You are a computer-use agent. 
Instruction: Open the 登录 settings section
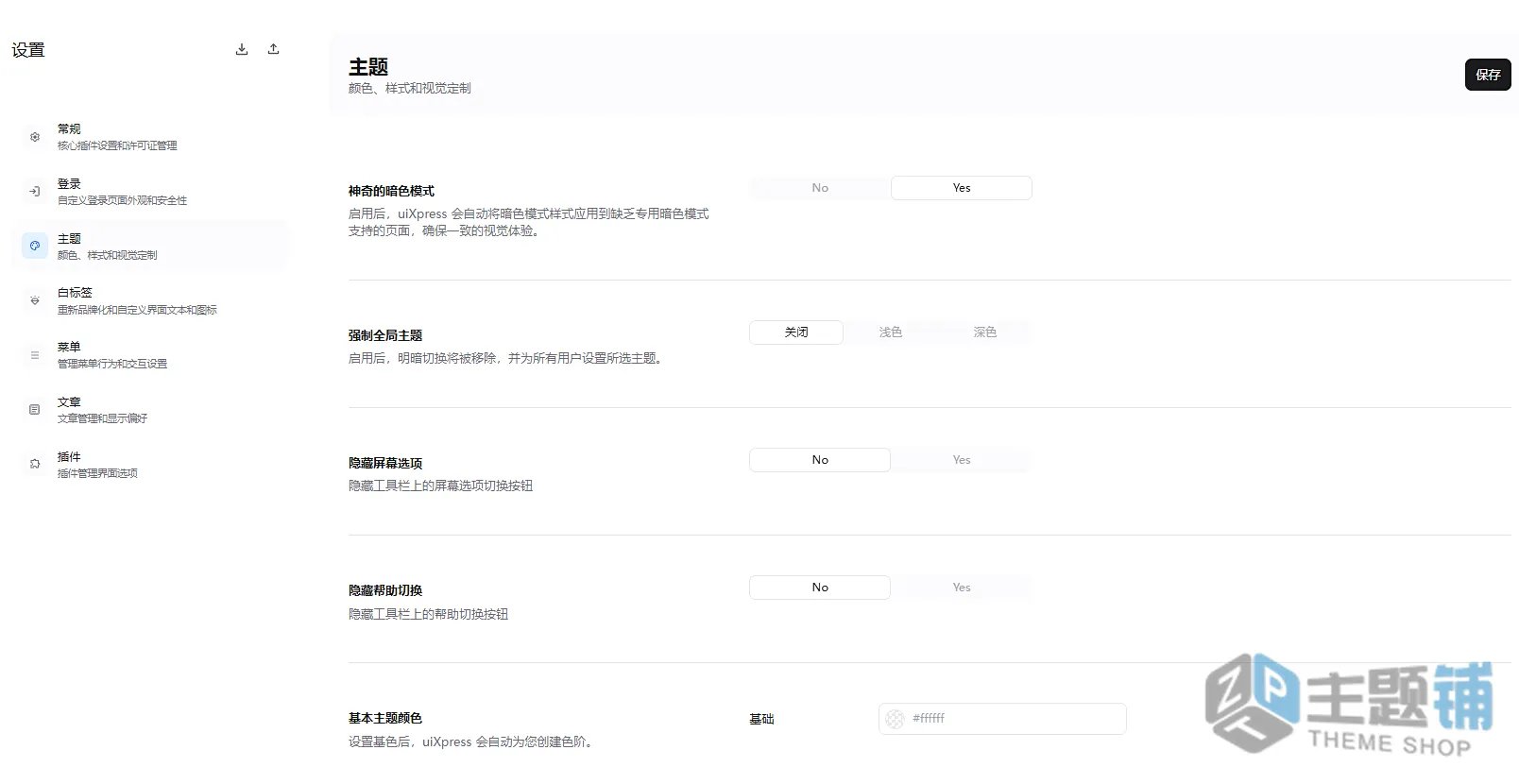tap(149, 192)
